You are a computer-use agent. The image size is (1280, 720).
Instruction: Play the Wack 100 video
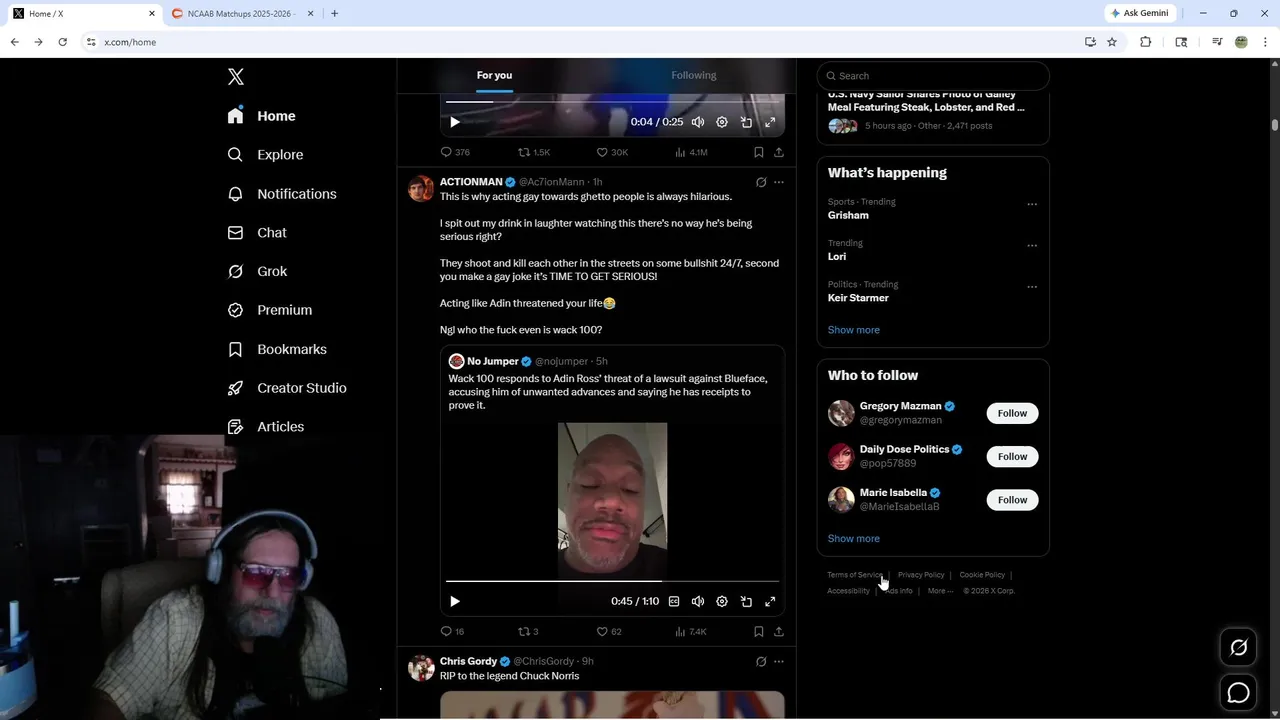pos(455,601)
